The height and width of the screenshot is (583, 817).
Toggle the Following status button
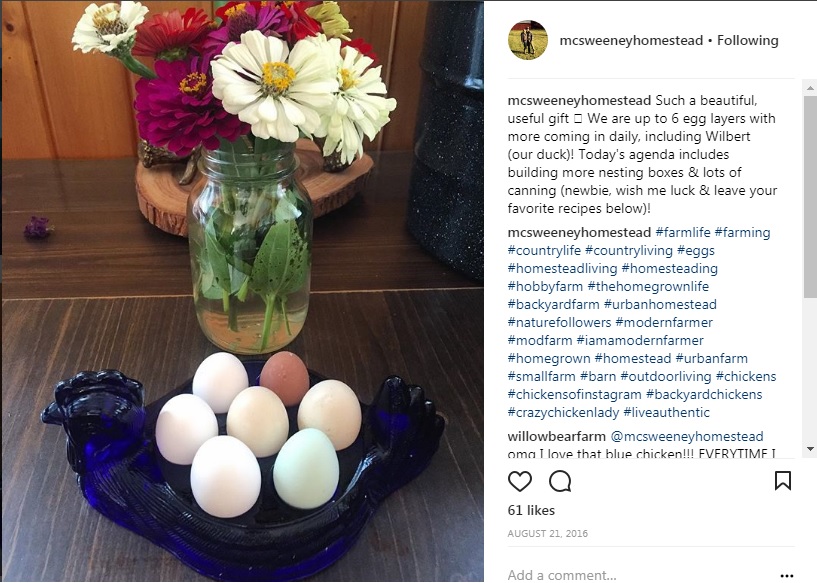[748, 40]
